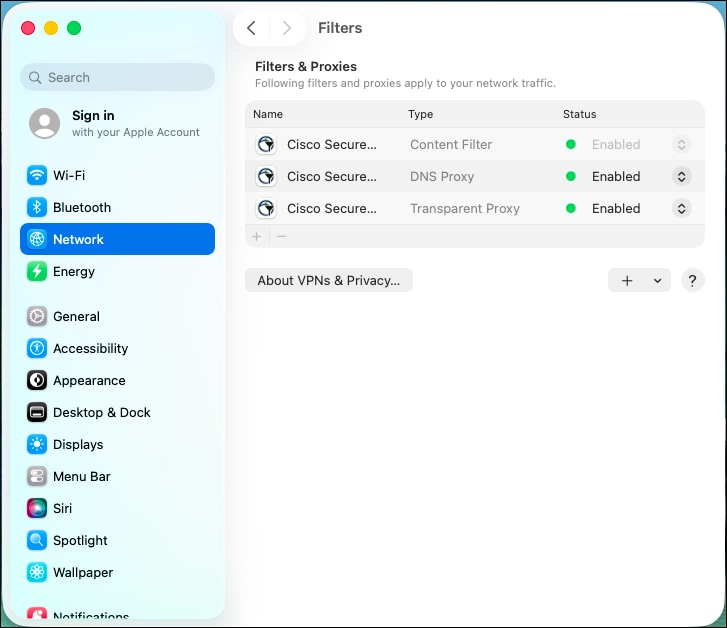Click About VPNs & Privacy button
Viewport: 727px width, 628px height.
point(329,280)
